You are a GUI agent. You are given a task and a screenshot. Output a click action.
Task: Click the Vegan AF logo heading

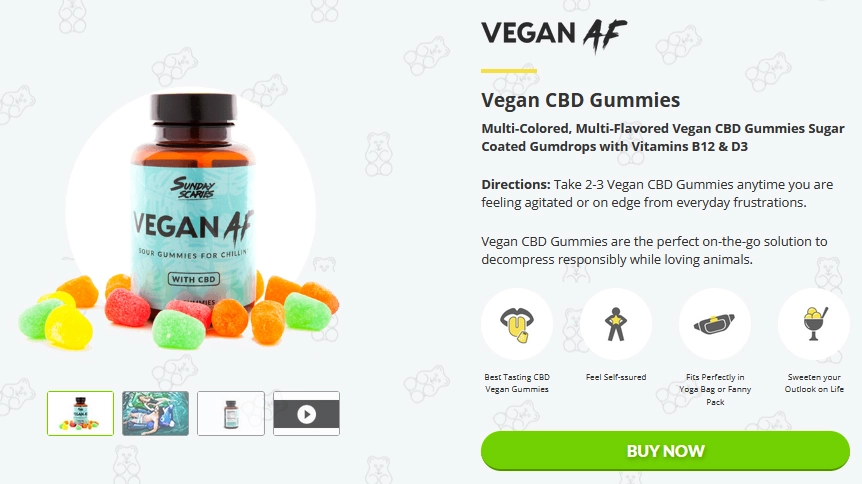[554, 35]
